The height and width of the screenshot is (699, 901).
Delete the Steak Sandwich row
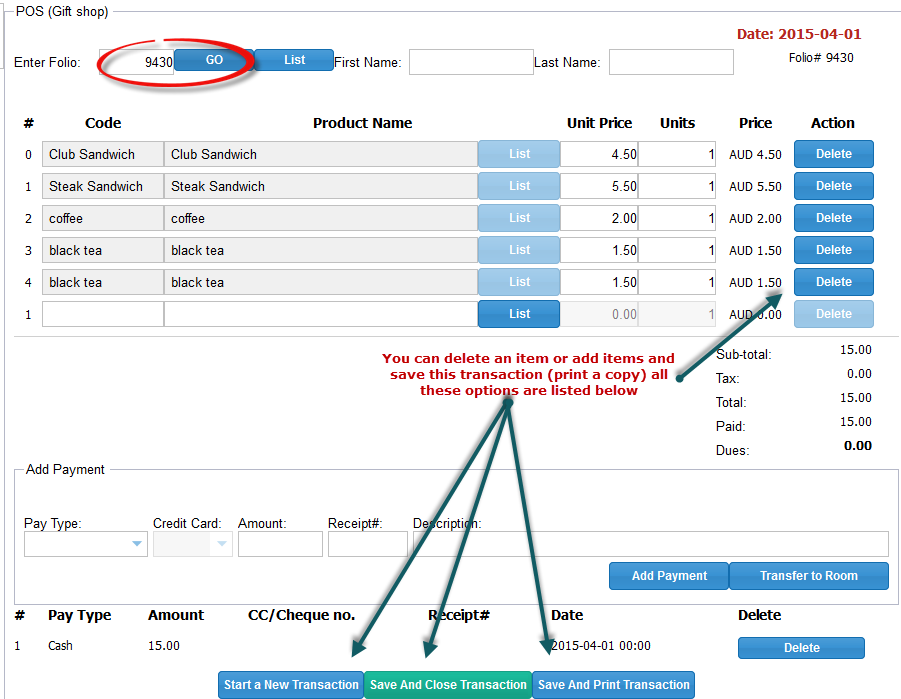833,186
